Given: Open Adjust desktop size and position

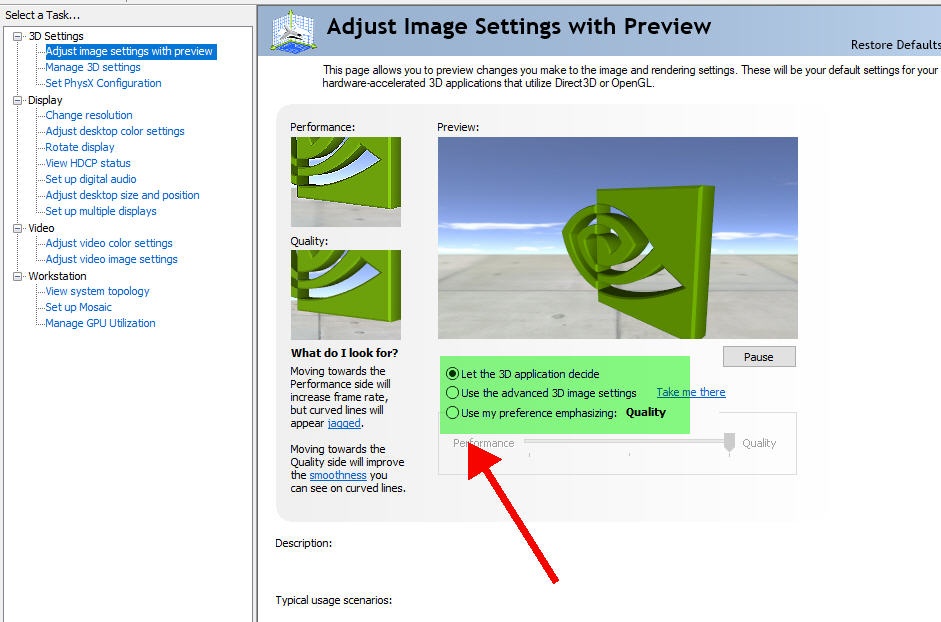Looking at the screenshot, I should click(x=122, y=195).
